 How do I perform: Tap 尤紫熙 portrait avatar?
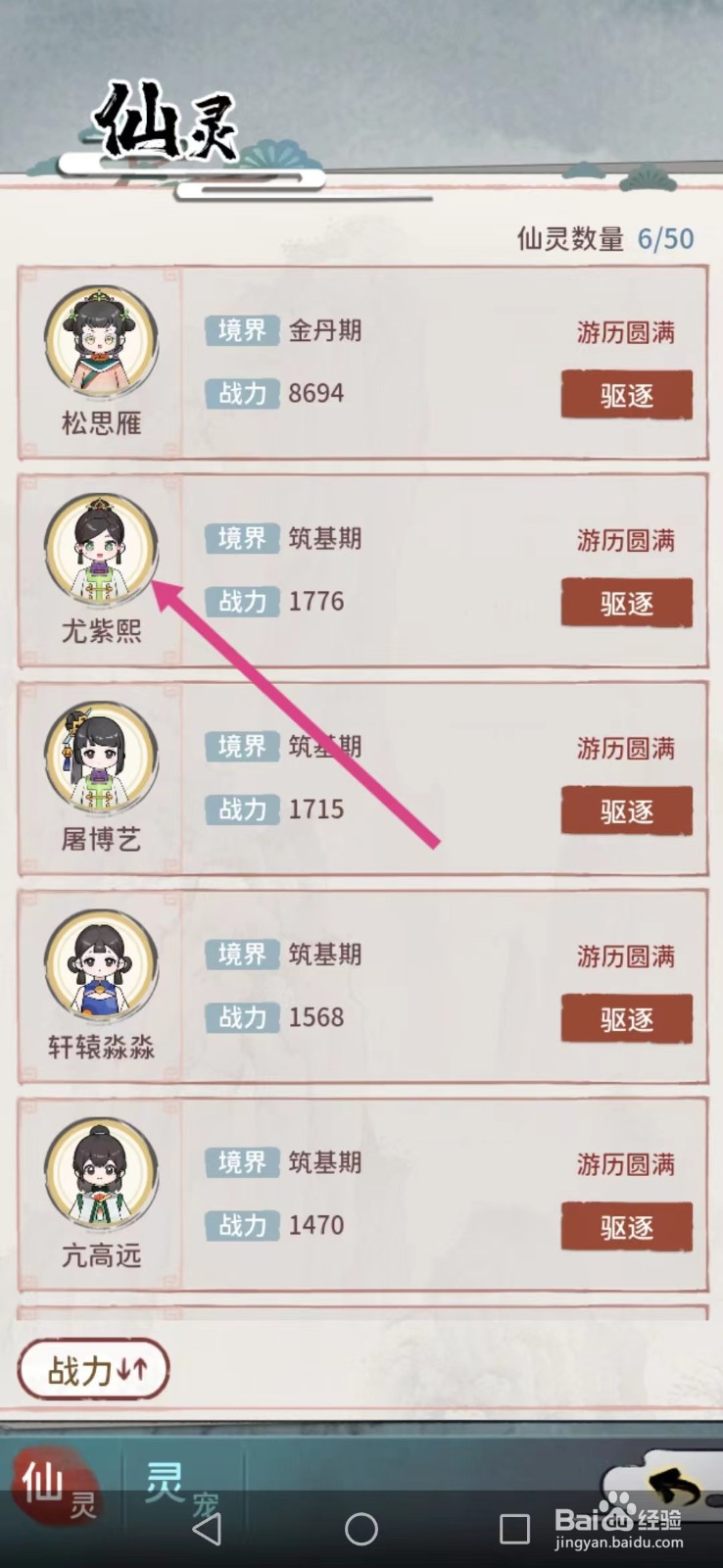click(x=101, y=549)
